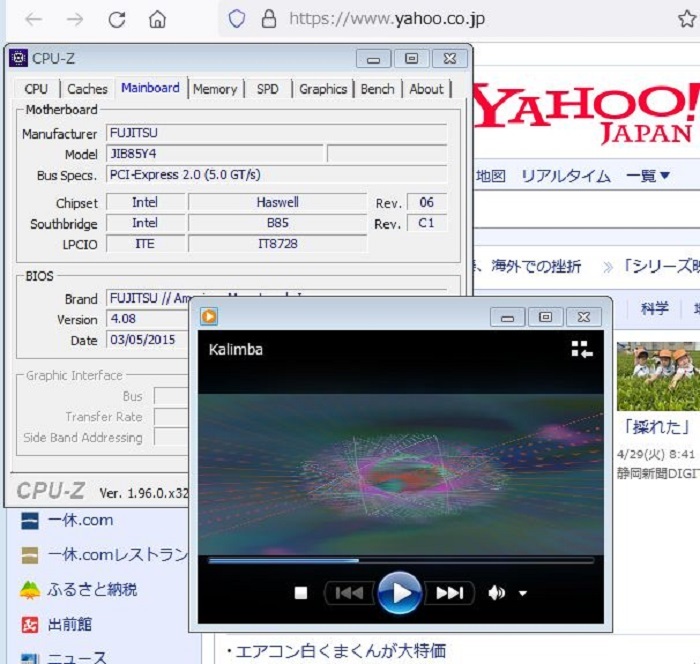The image size is (700, 664).
Task: Reload the Yahoo page
Action: point(117,20)
